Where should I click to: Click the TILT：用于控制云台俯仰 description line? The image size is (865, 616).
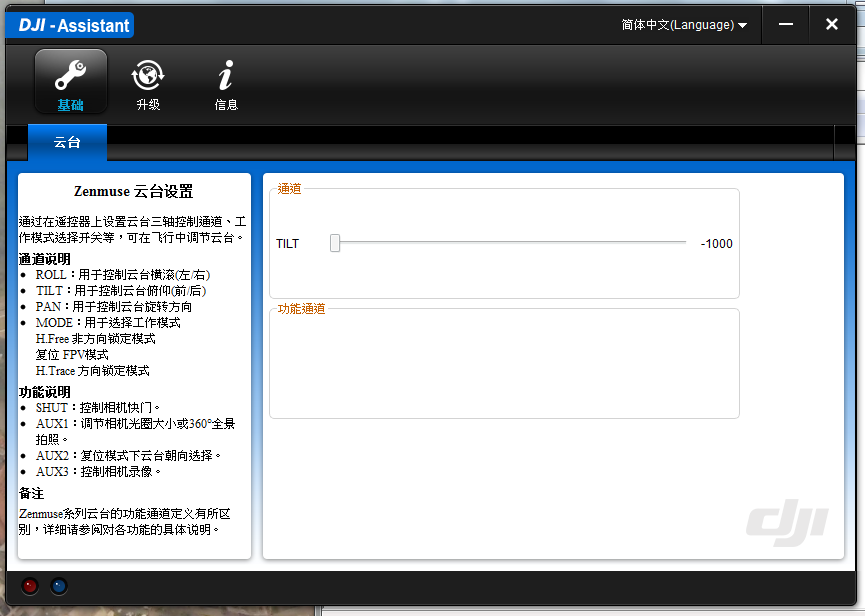121,291
